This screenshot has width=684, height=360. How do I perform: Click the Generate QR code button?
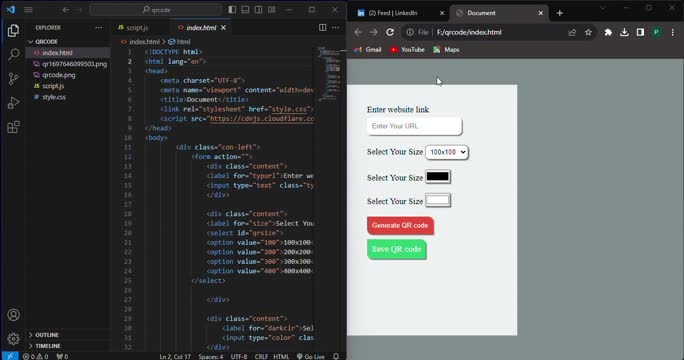[400, 226]
